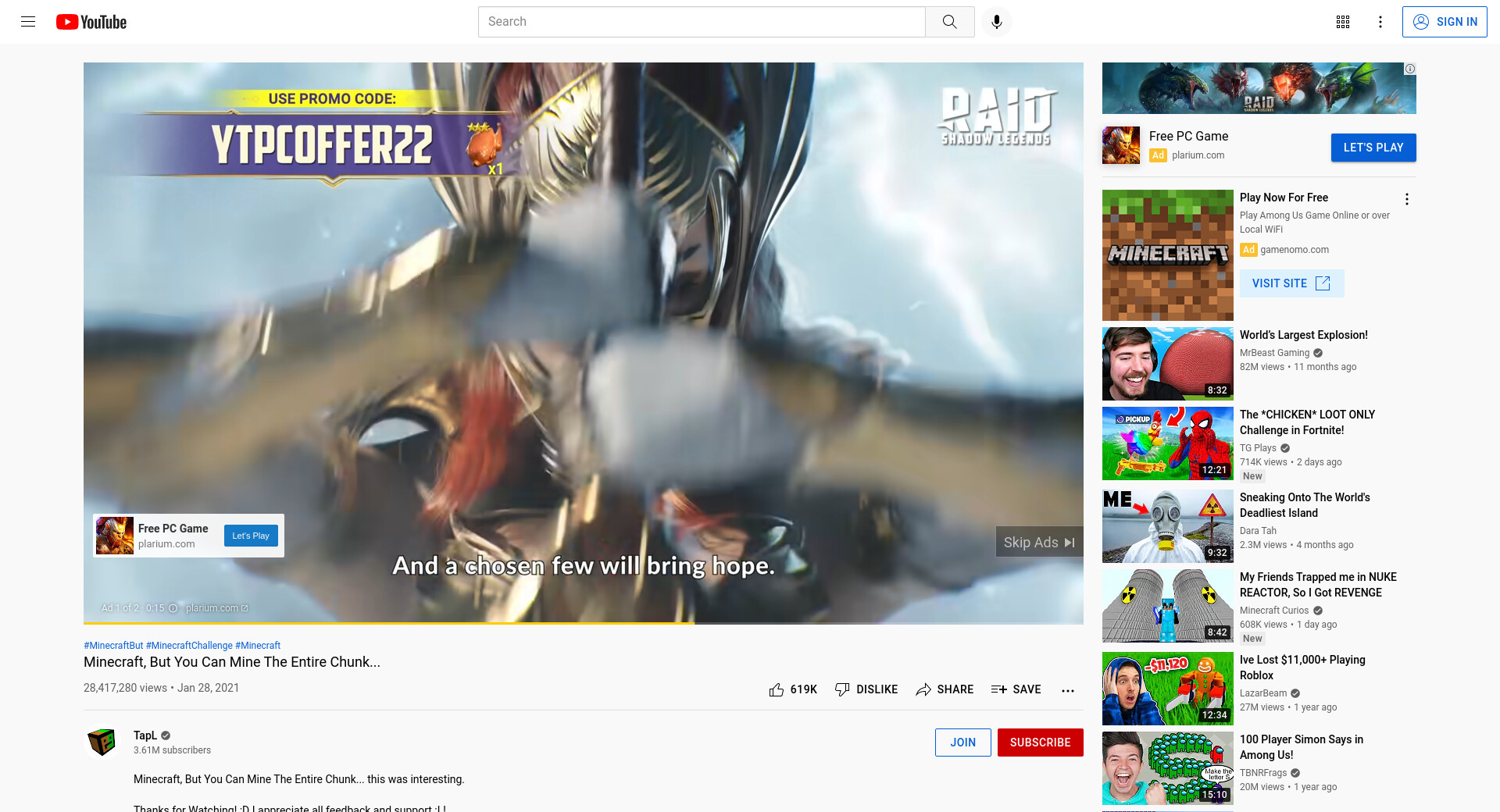This screenshot has height=812, width=1500.
Task: Click the Dislike thumbs-down icon
Action: point(842,689)
